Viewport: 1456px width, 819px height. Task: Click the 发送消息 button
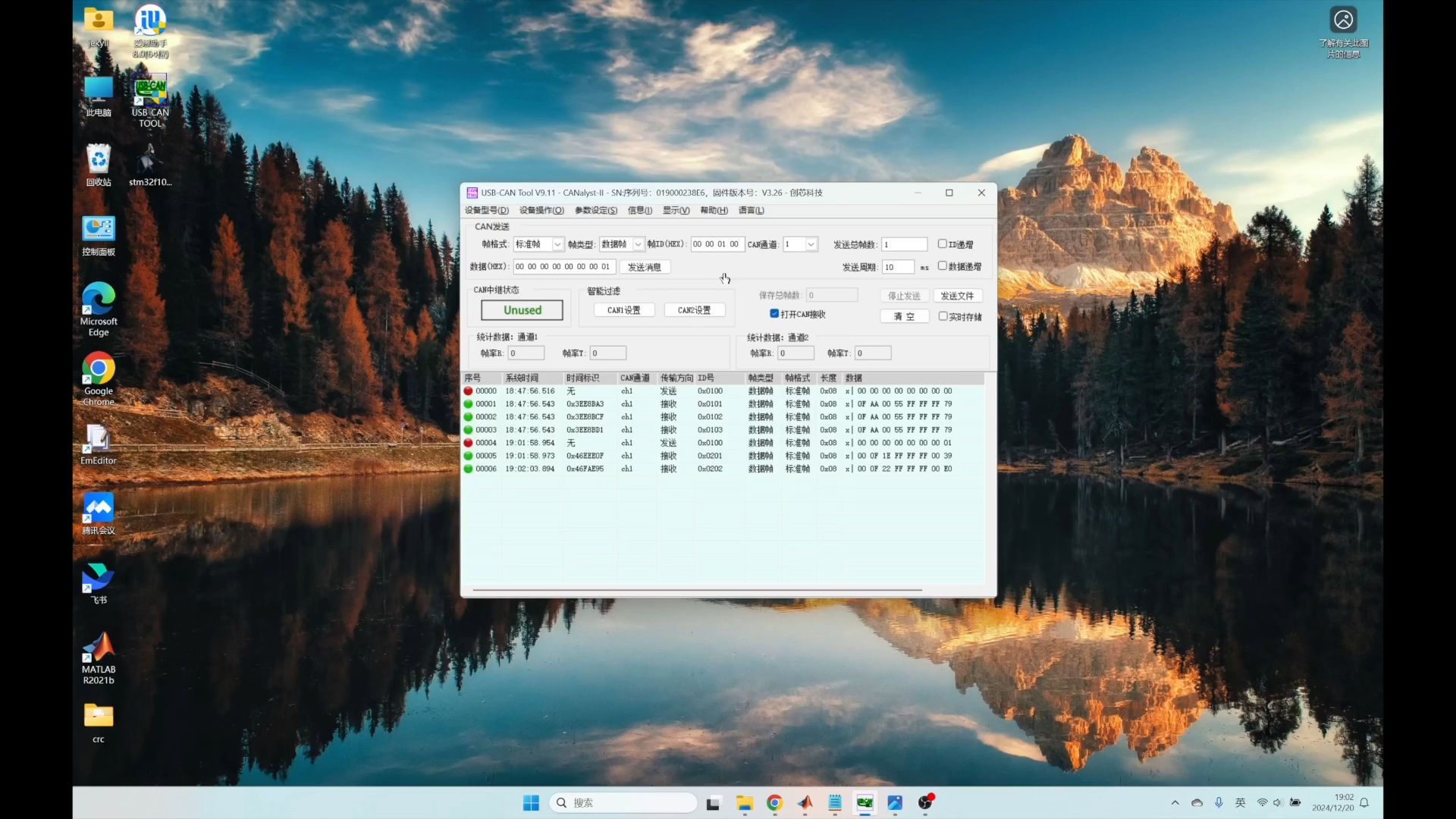[645, 267]
